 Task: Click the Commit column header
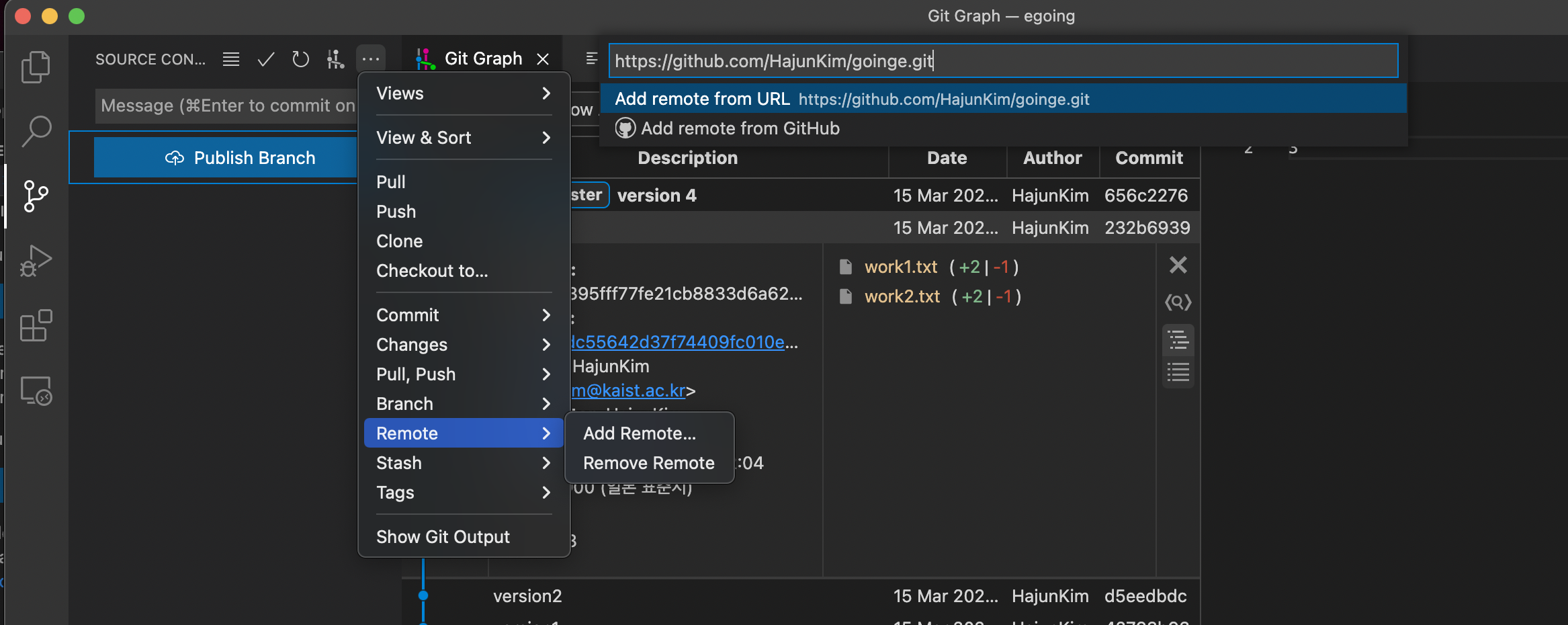1149,158
